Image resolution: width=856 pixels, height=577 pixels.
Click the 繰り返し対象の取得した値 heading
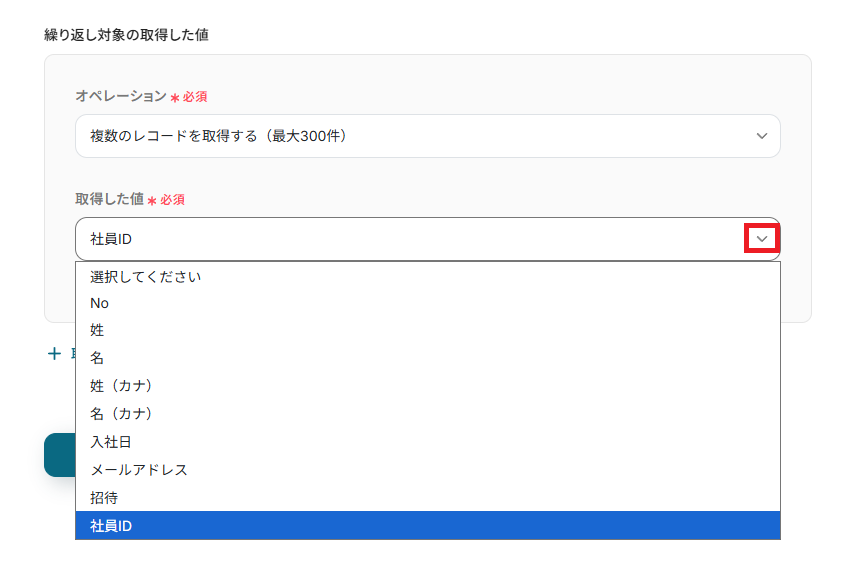click(126, 35)
